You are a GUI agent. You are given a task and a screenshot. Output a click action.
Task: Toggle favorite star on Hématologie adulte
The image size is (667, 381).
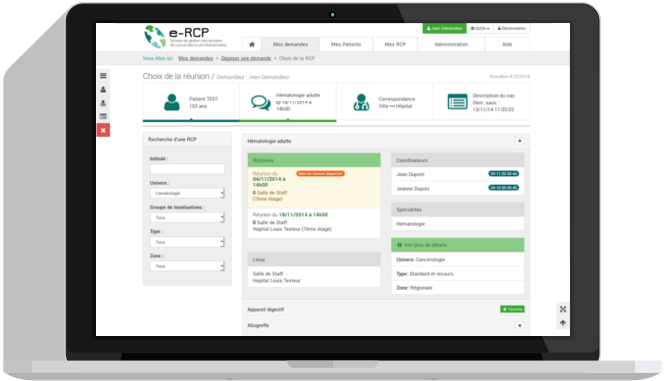pos(519,141)
